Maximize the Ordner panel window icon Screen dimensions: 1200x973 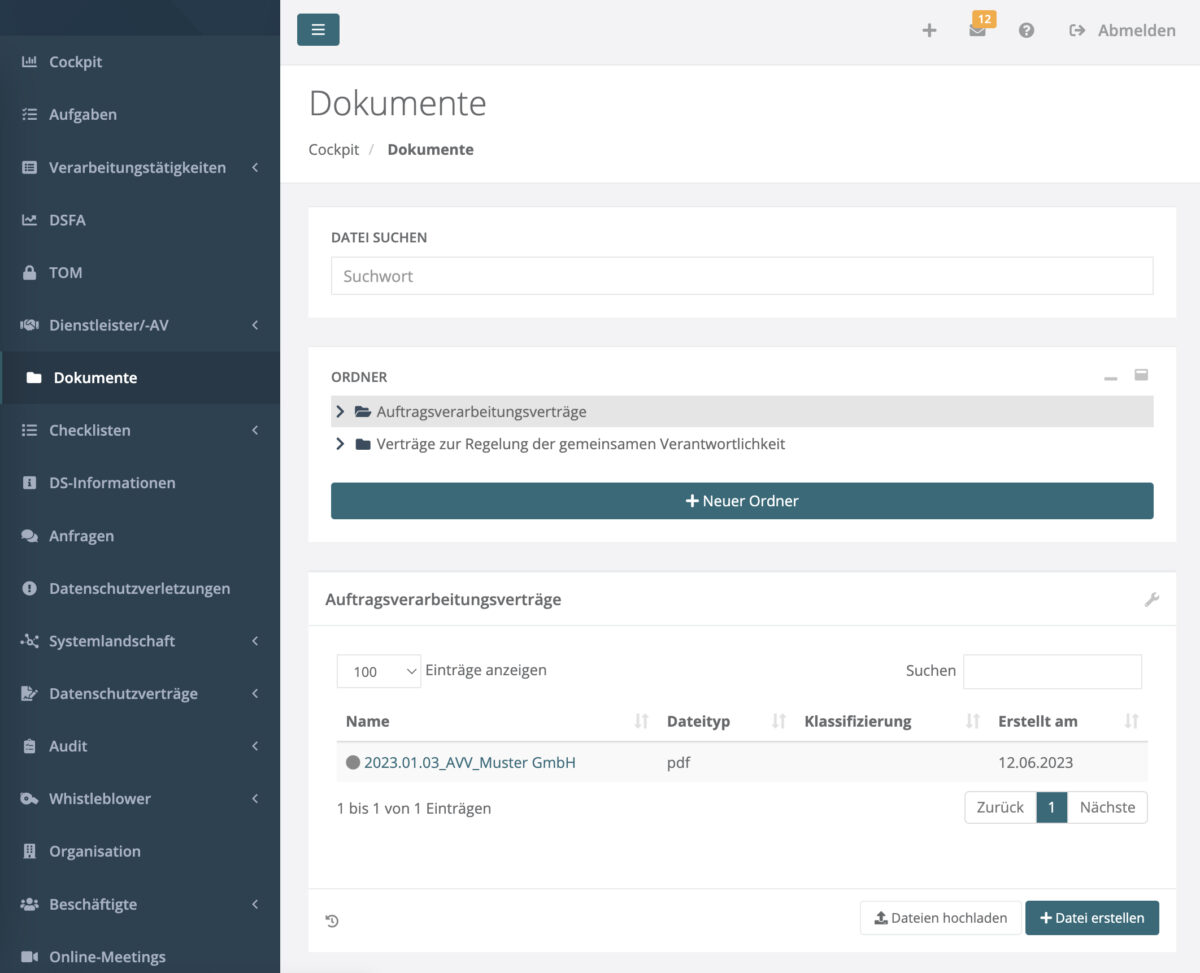1141,376
